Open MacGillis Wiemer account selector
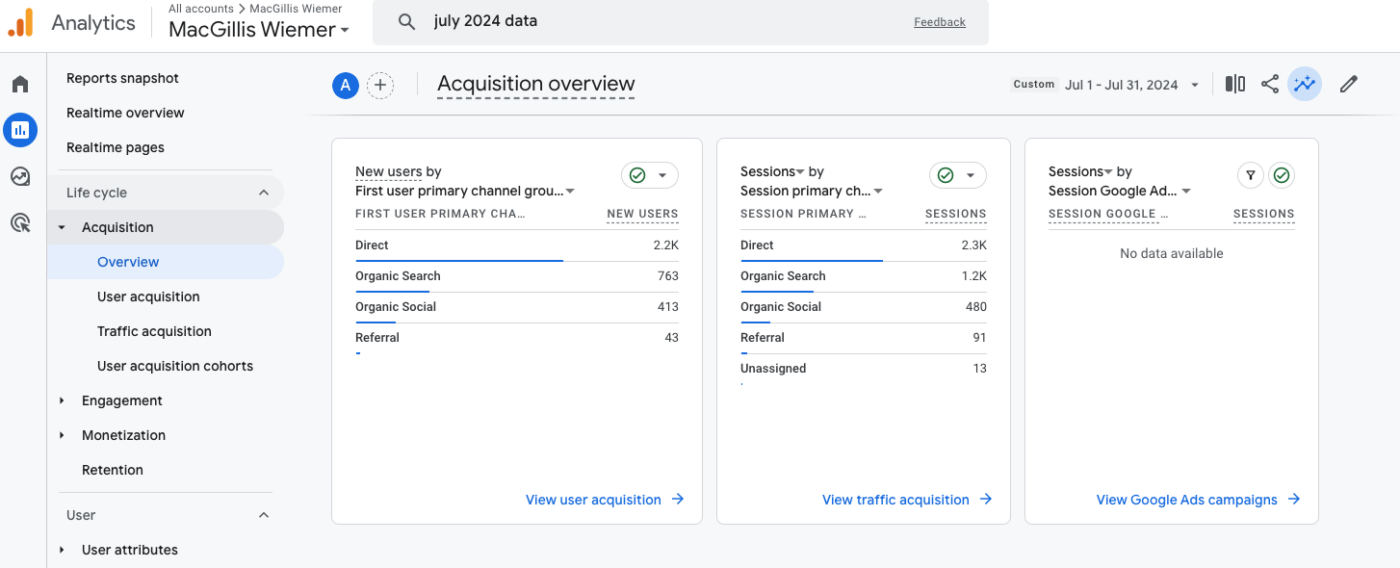This screenshot has width=1400, height=568. [x=259, y=29]
